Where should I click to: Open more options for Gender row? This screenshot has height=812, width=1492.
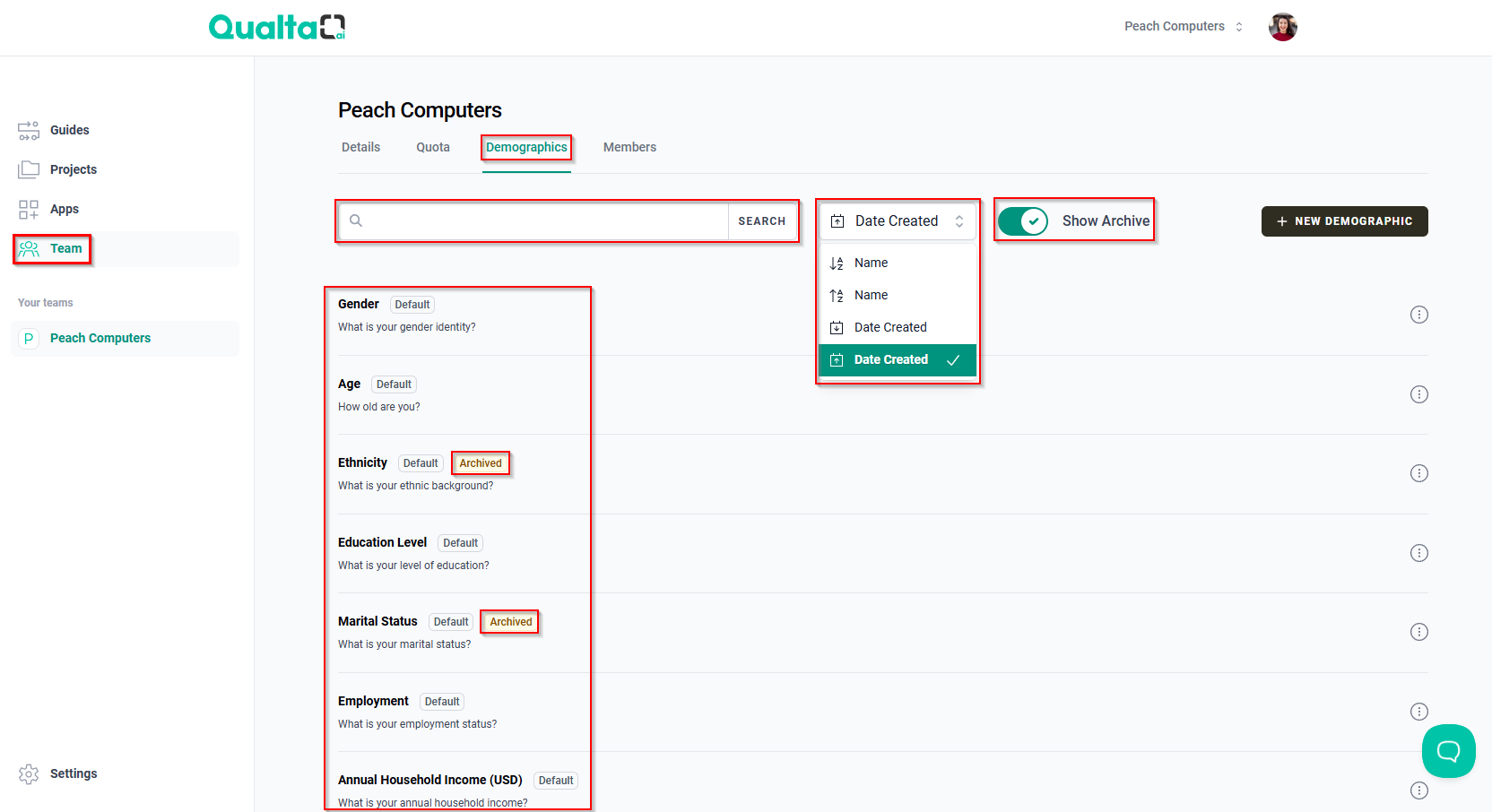1419,315
